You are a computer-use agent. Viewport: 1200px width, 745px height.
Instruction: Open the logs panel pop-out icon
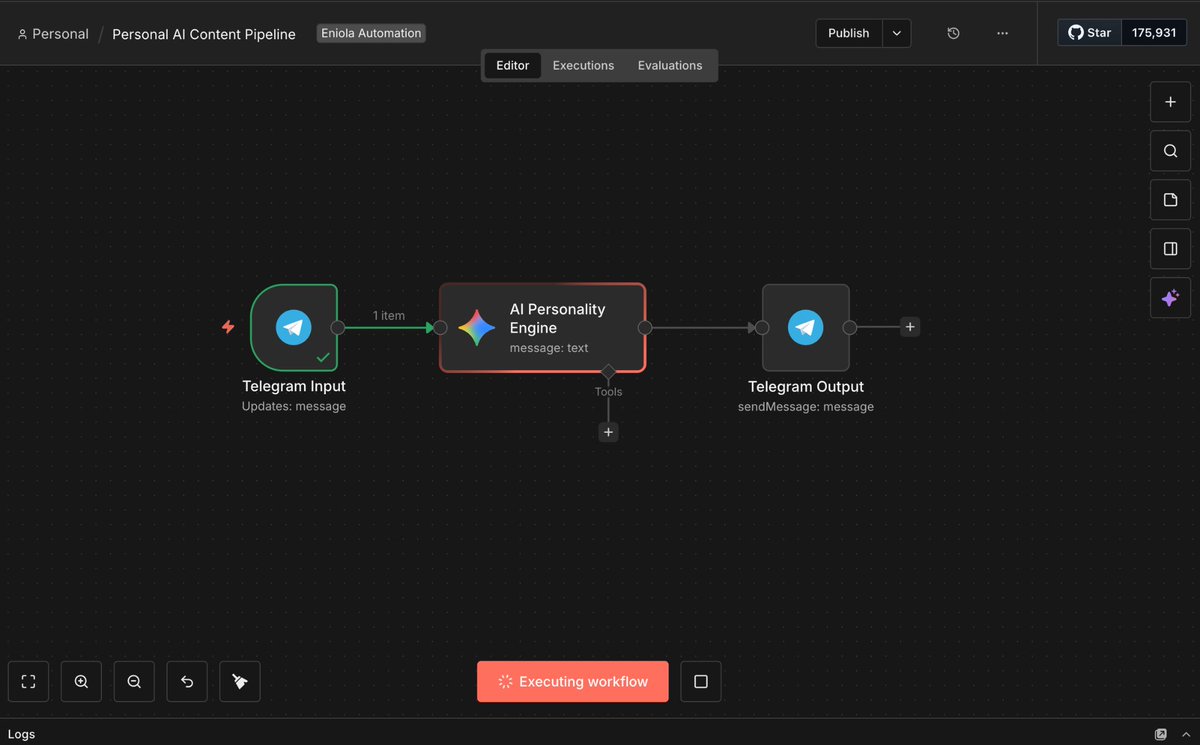tap(1161, 734)
